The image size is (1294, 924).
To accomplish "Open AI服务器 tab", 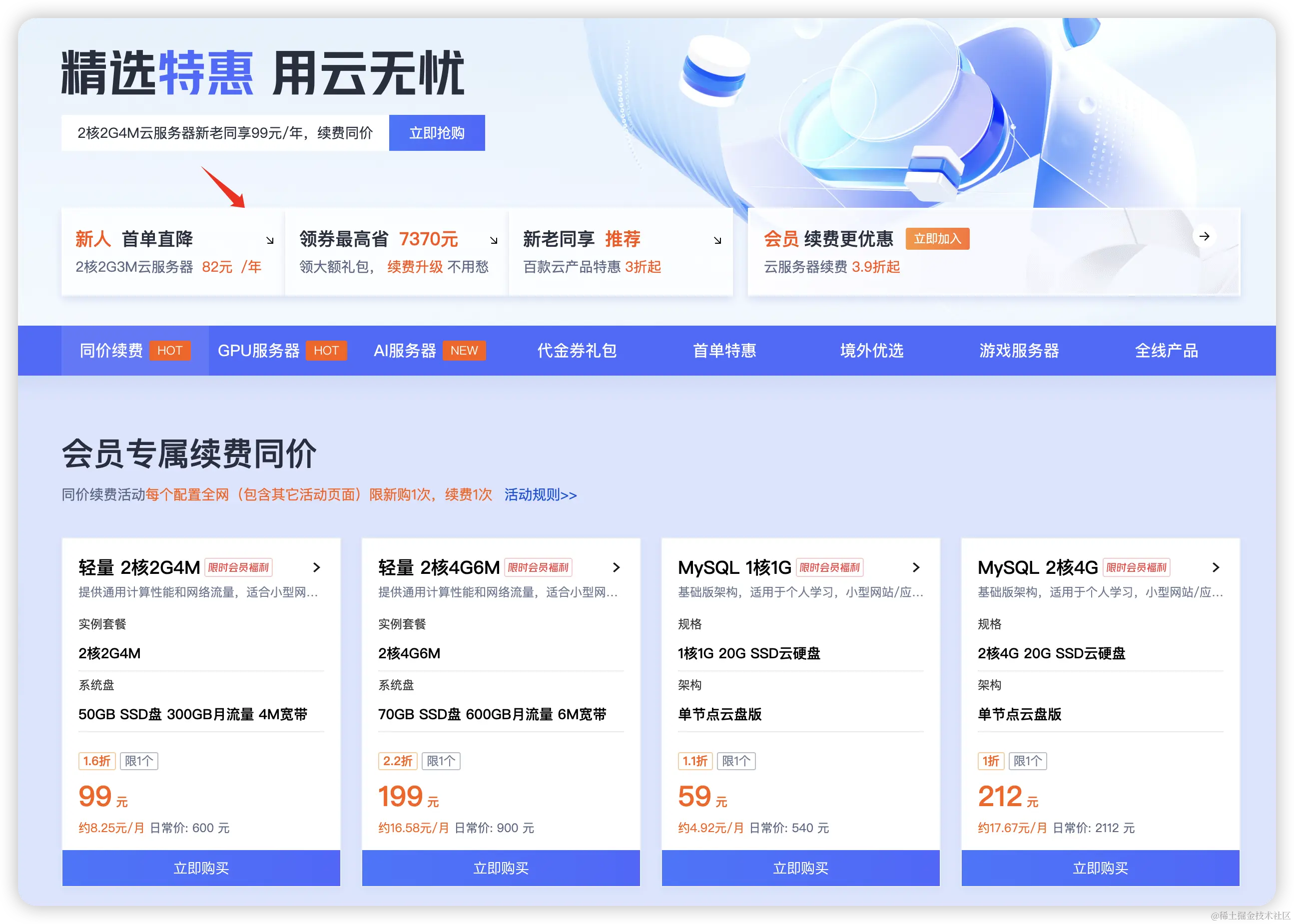I will coord(405,351).
